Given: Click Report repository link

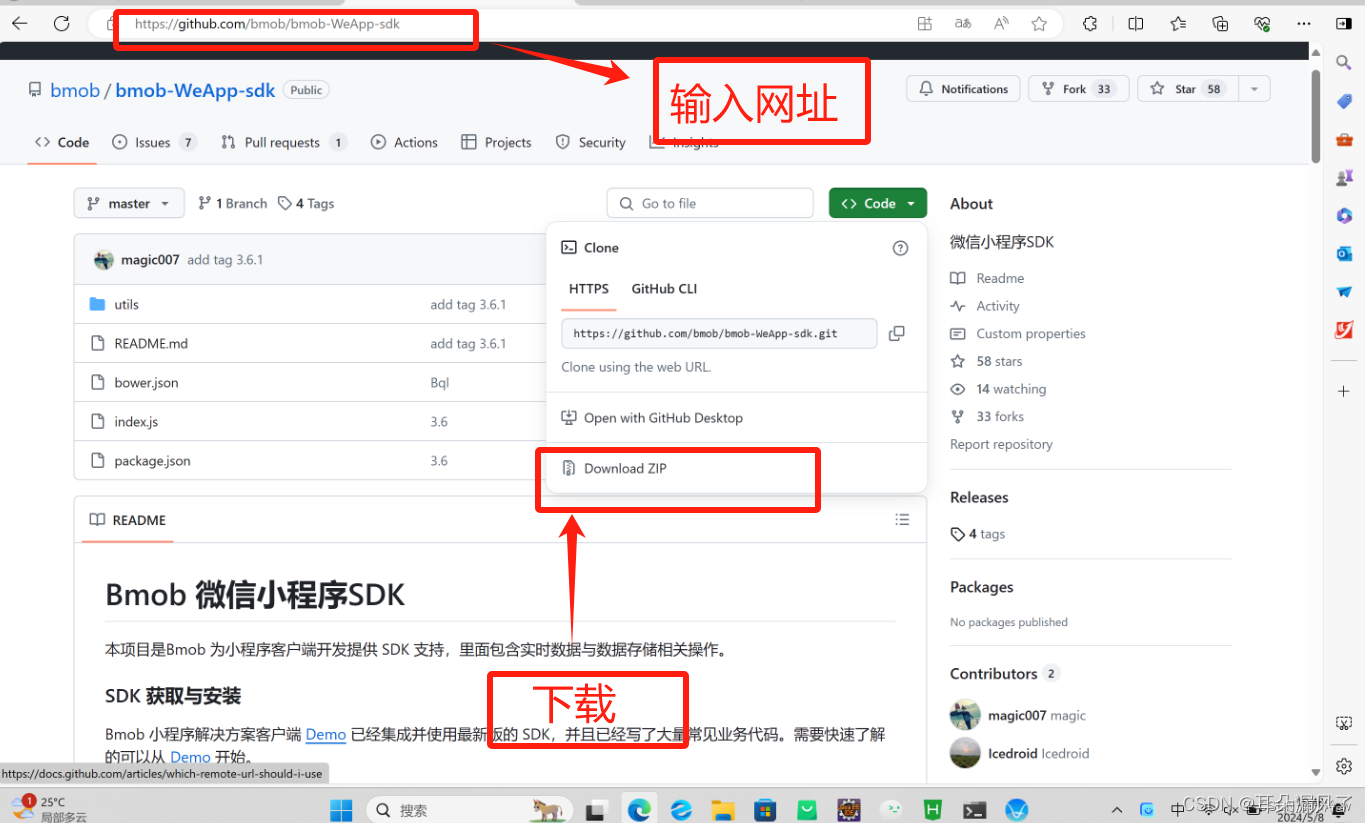Looking at the screenshot, I should 1001,444.
